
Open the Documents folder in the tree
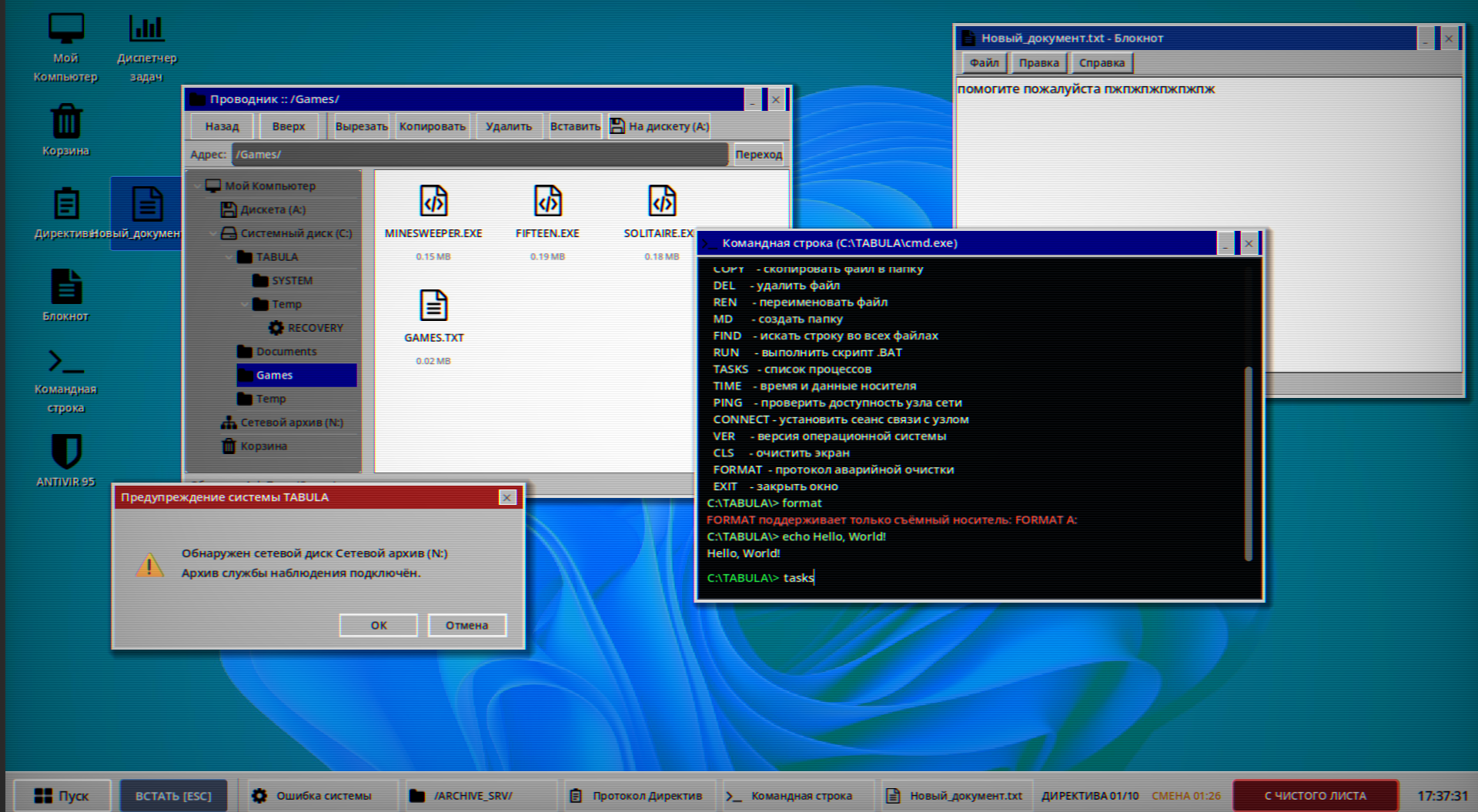click(277, 352)
